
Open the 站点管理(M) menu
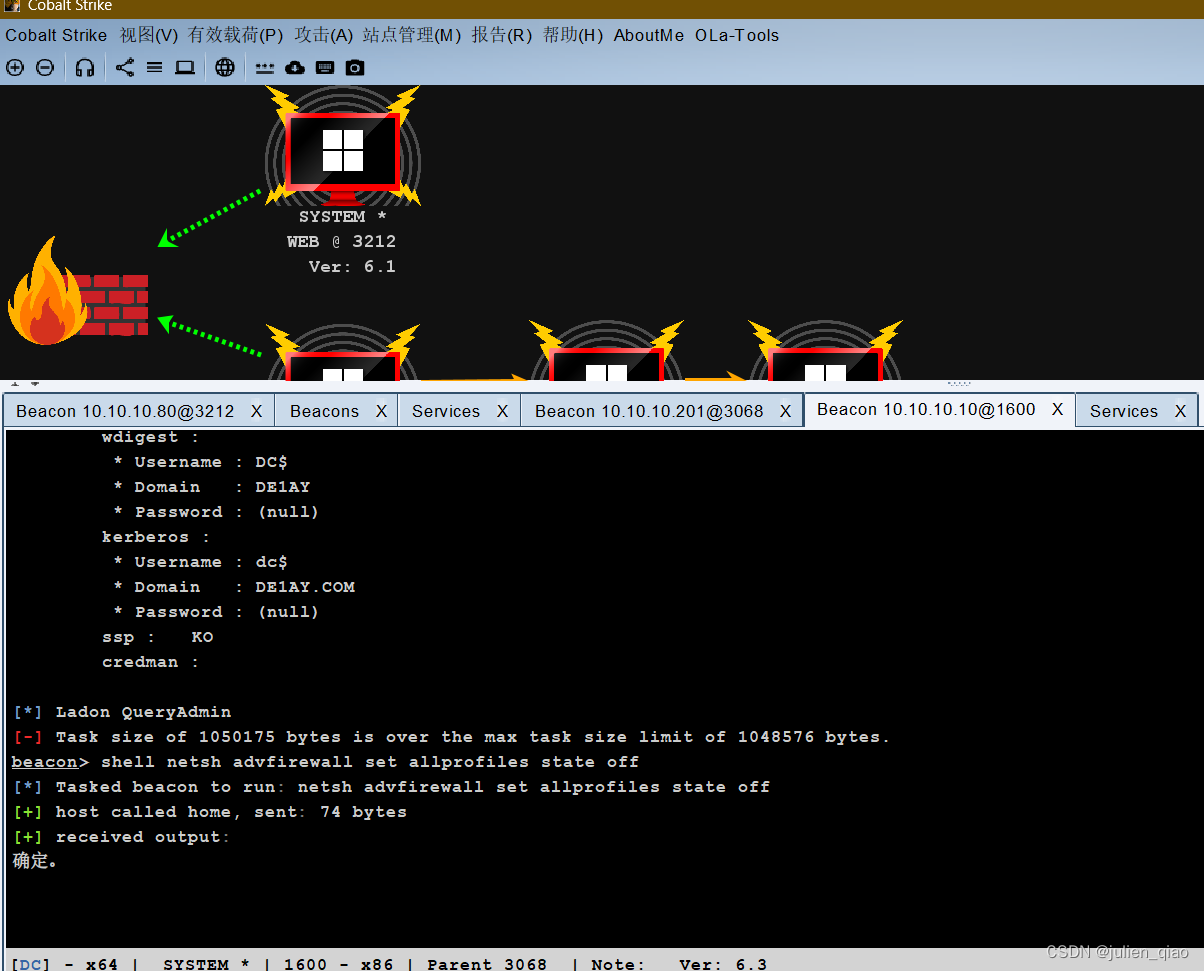tap(412, 35)
